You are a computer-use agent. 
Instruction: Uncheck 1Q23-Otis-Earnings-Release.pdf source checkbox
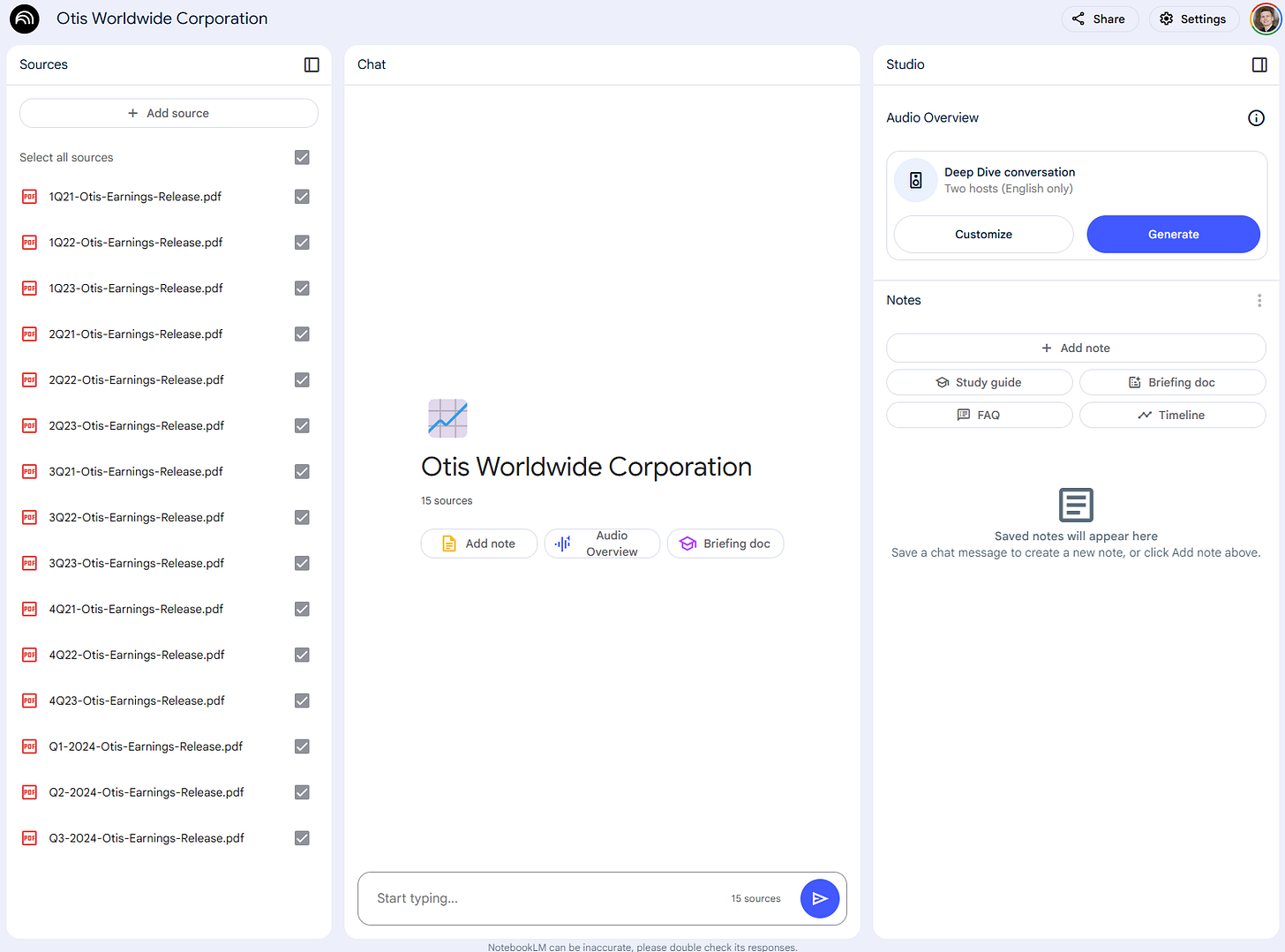coord(302,289)
